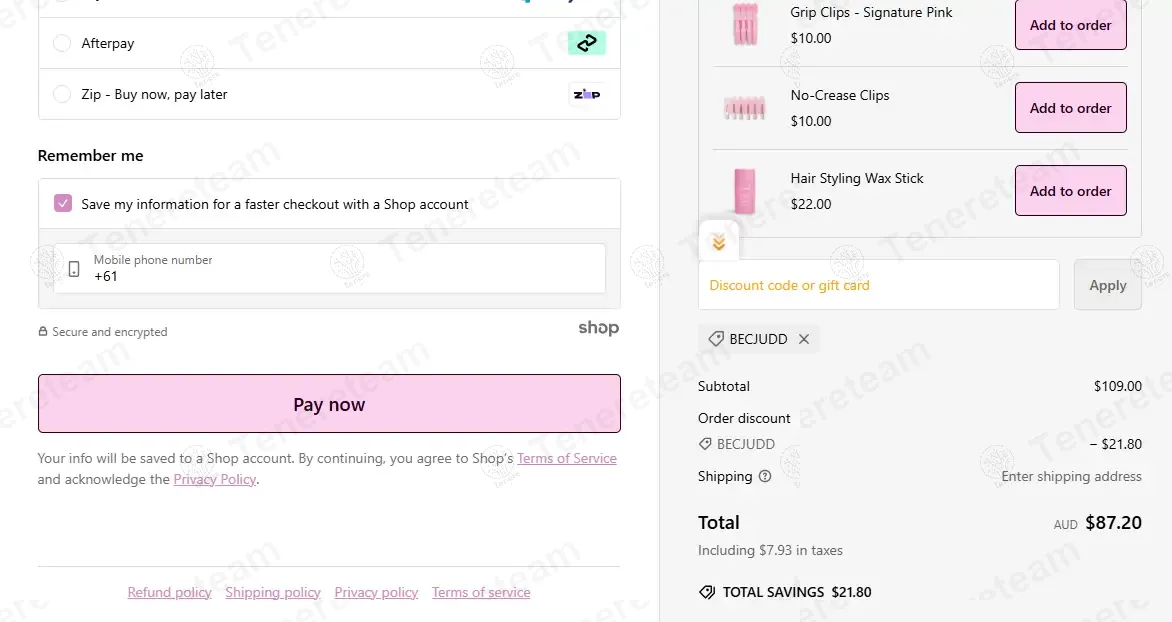Screen dimensions: 1172x622
Task: Click the tag icon on BECJUDD chip
Action: 716,339
